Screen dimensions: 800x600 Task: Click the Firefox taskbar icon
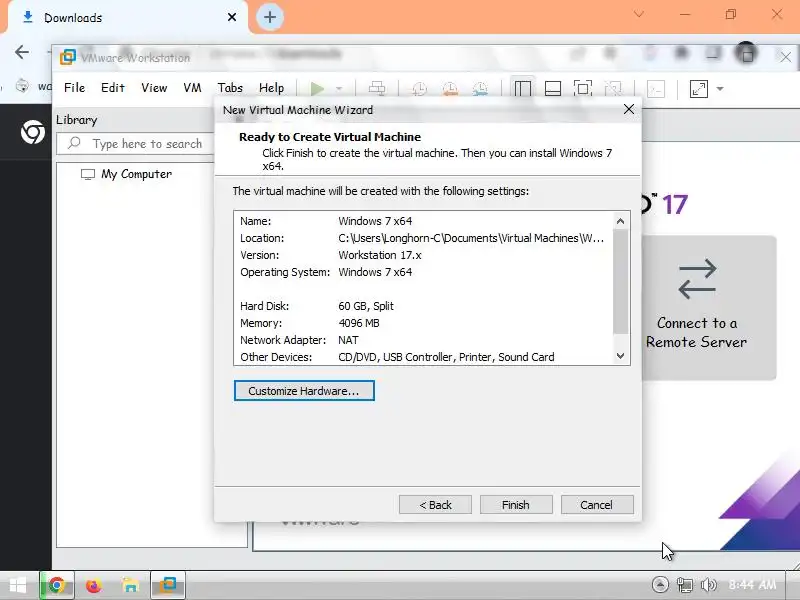93,585
